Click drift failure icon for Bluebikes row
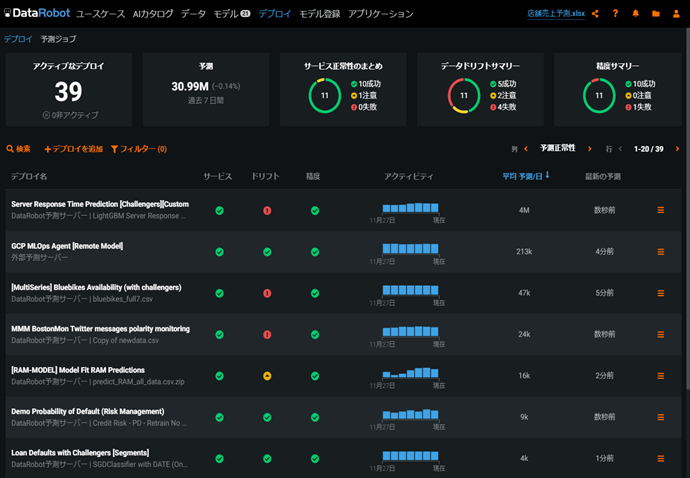Viewport: 690px width, 478px height. point(267,293)
